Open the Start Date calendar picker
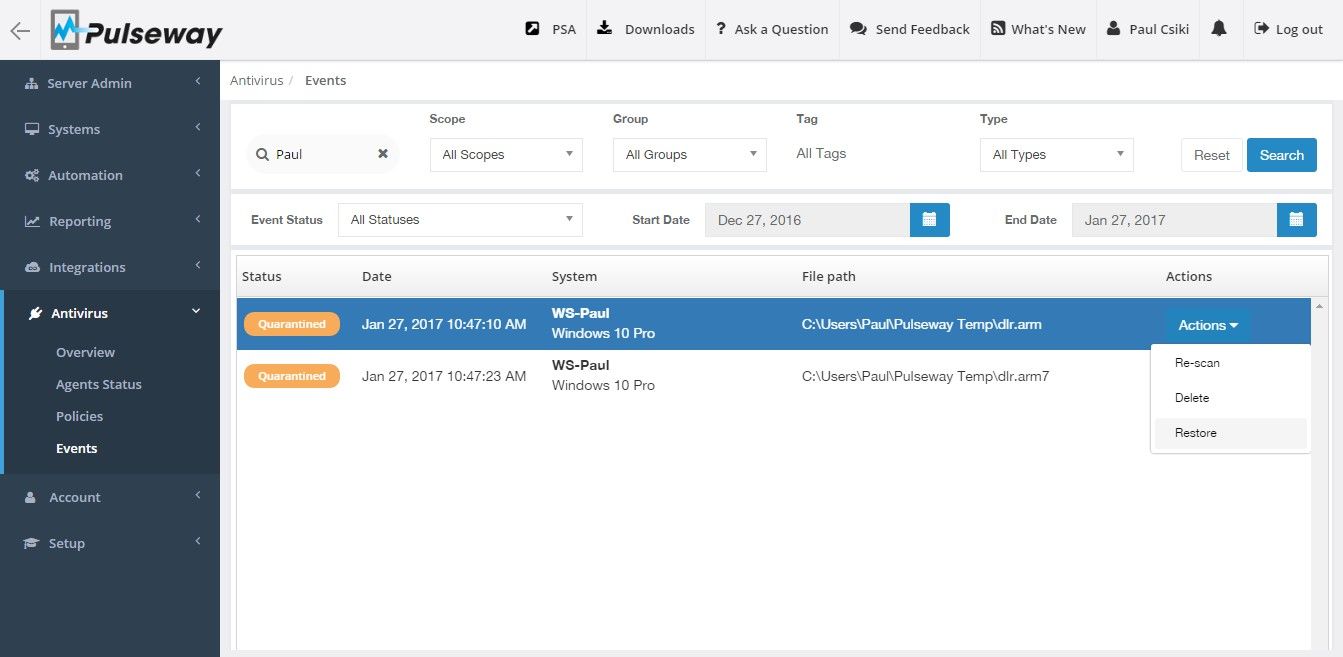Viewport: 1343px width, 657px height. (x=929, y=220)
